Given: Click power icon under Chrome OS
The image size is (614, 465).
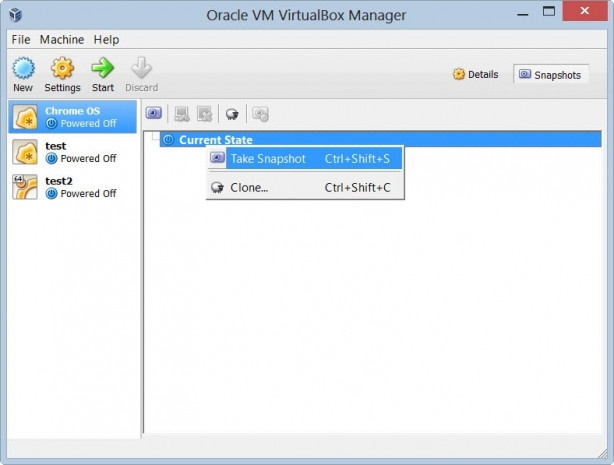Looking at the screenshot, I should (x=51, y=123).
